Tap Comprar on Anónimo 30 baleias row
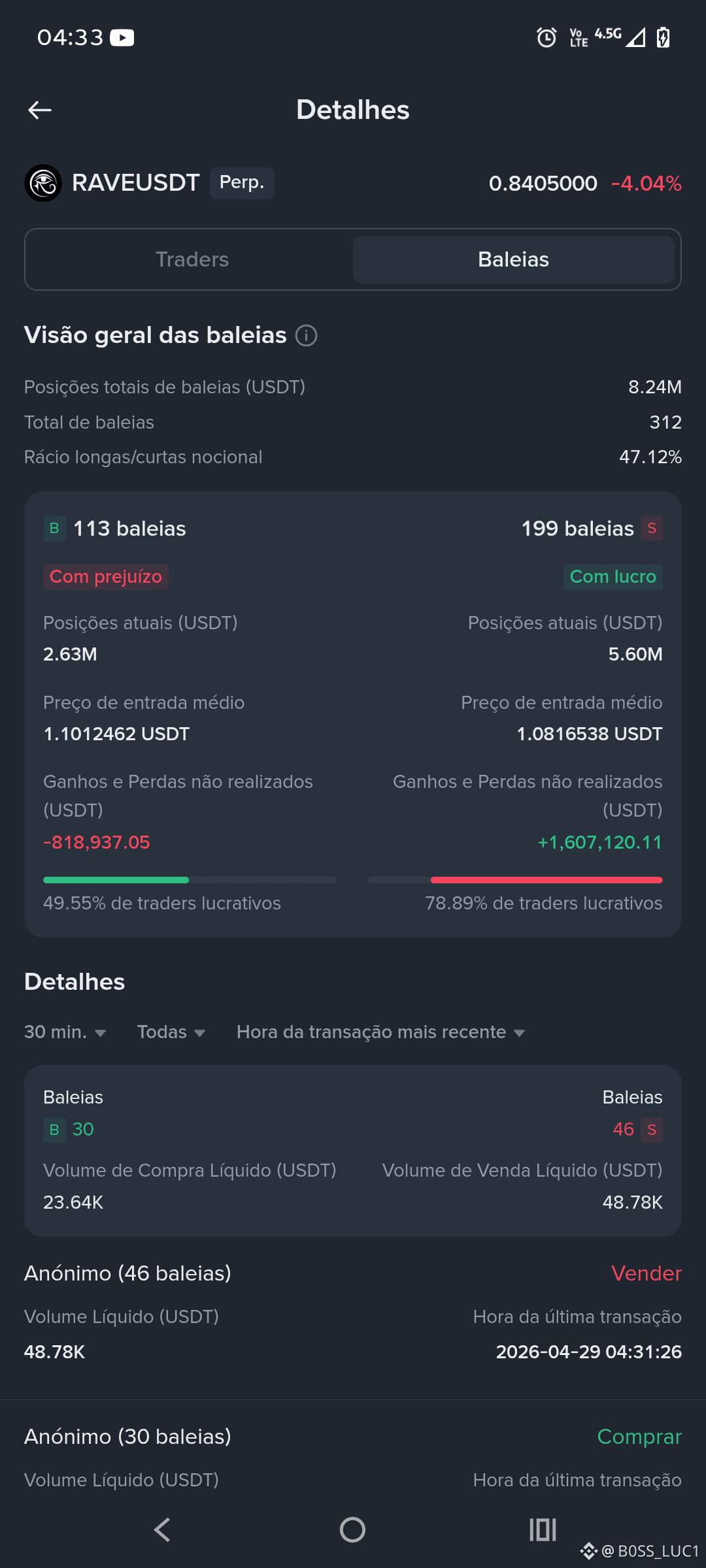706x1568 pixels. [639, 1437]
